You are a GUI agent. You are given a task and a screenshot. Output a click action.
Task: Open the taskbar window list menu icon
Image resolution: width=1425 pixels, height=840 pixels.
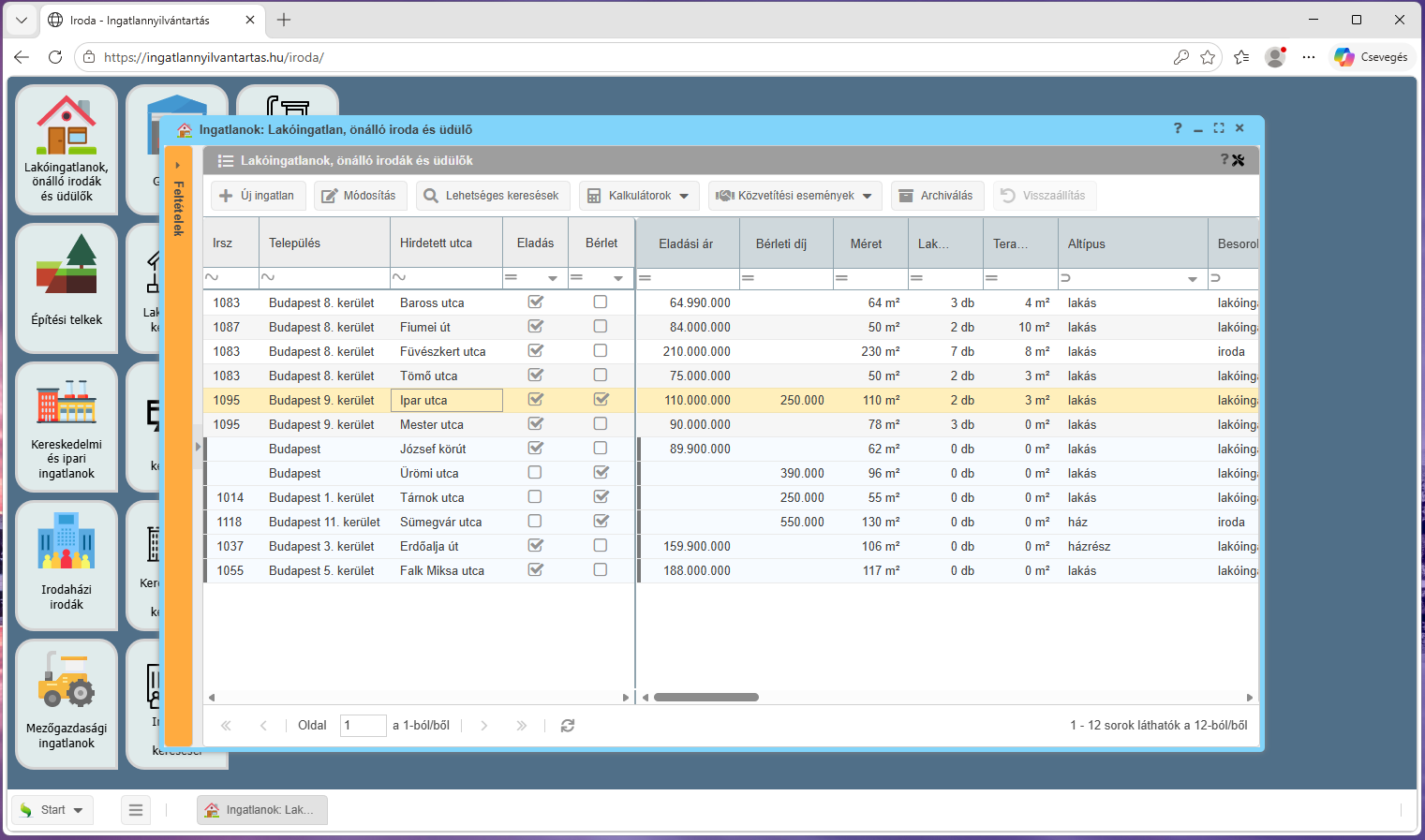(x=136, y=810)
